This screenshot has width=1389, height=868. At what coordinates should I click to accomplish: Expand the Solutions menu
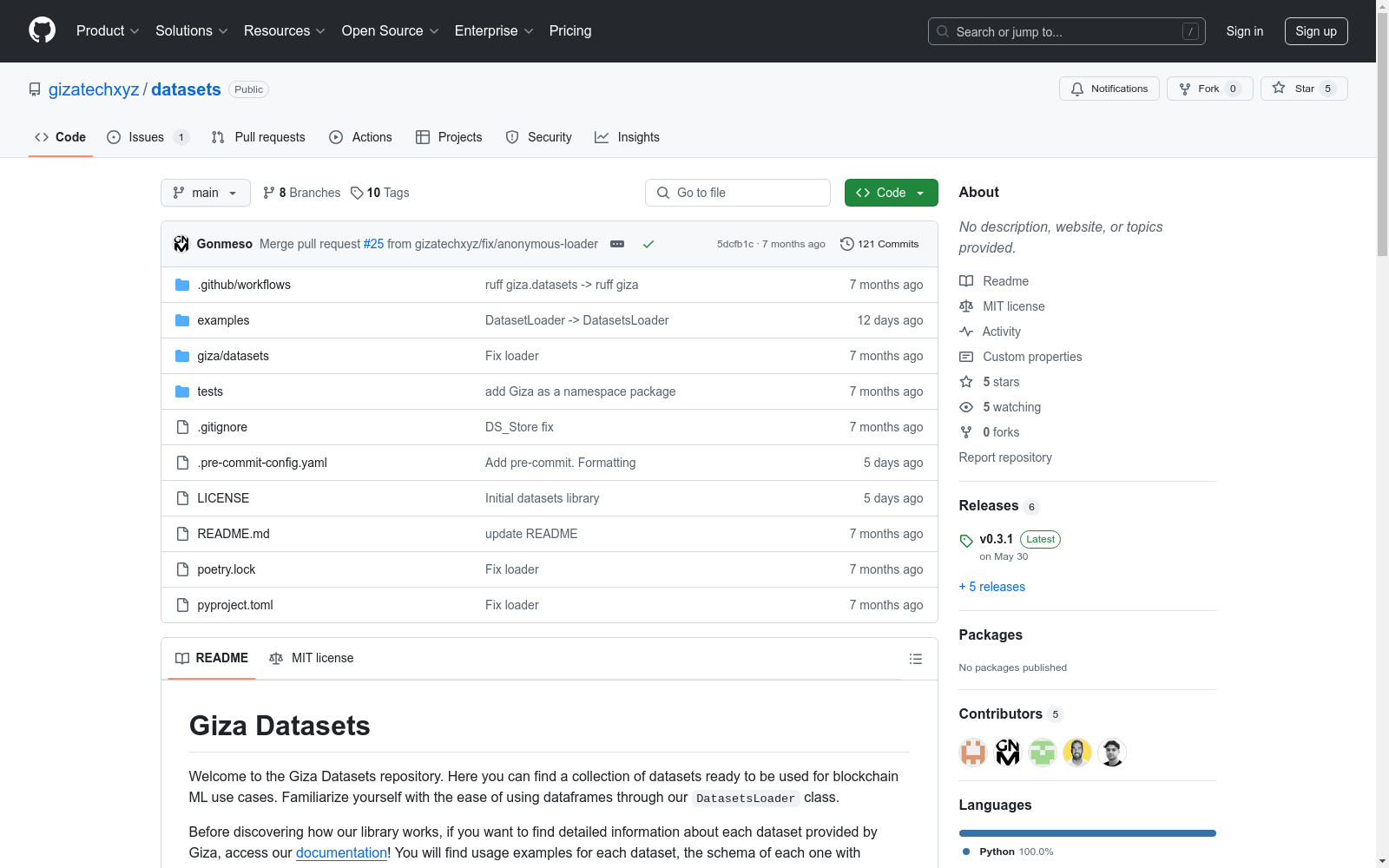click(x=192, y=30)
